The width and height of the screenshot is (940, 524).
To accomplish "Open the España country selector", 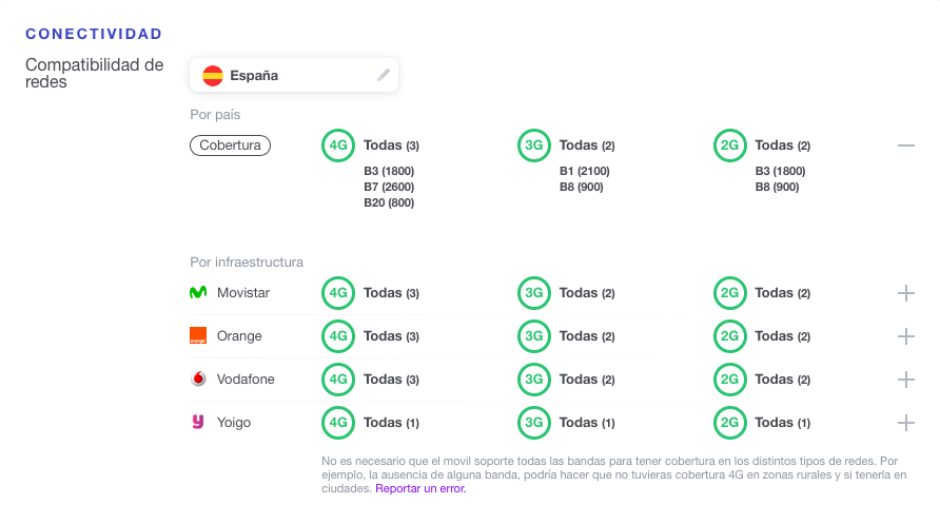I will (294, 75).
